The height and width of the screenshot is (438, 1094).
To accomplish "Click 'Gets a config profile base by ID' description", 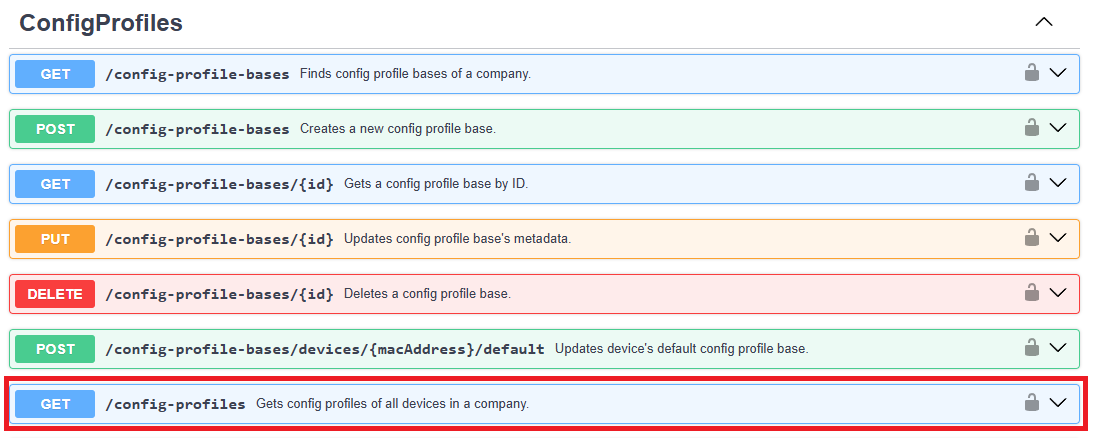I will 435,184.
